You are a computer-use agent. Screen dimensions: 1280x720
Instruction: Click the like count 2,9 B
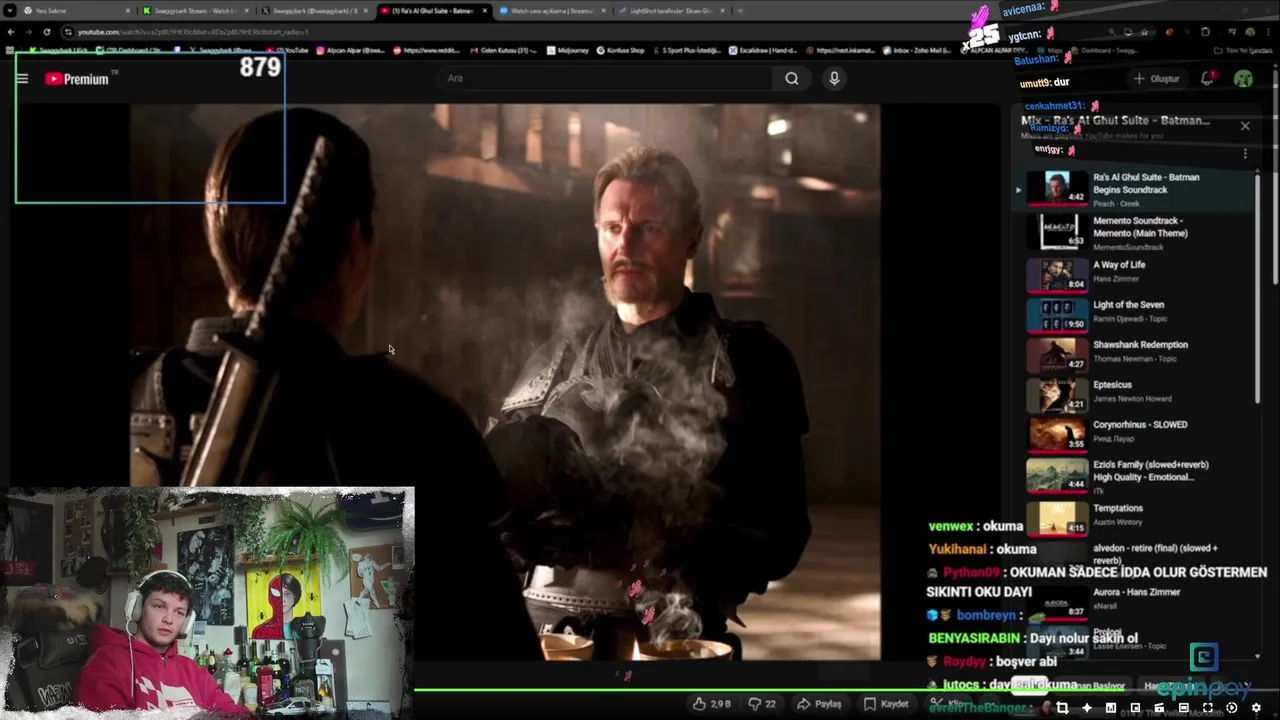click(720, 704)
